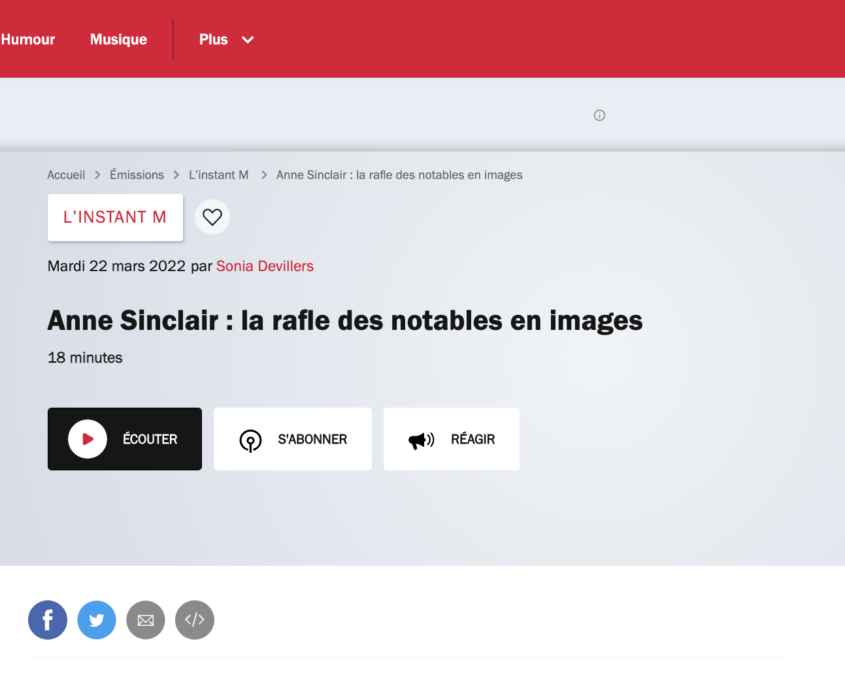Open the L'INSTANT M show badge
The height and width of the screenshot is (684, 845).
point(115,217)
